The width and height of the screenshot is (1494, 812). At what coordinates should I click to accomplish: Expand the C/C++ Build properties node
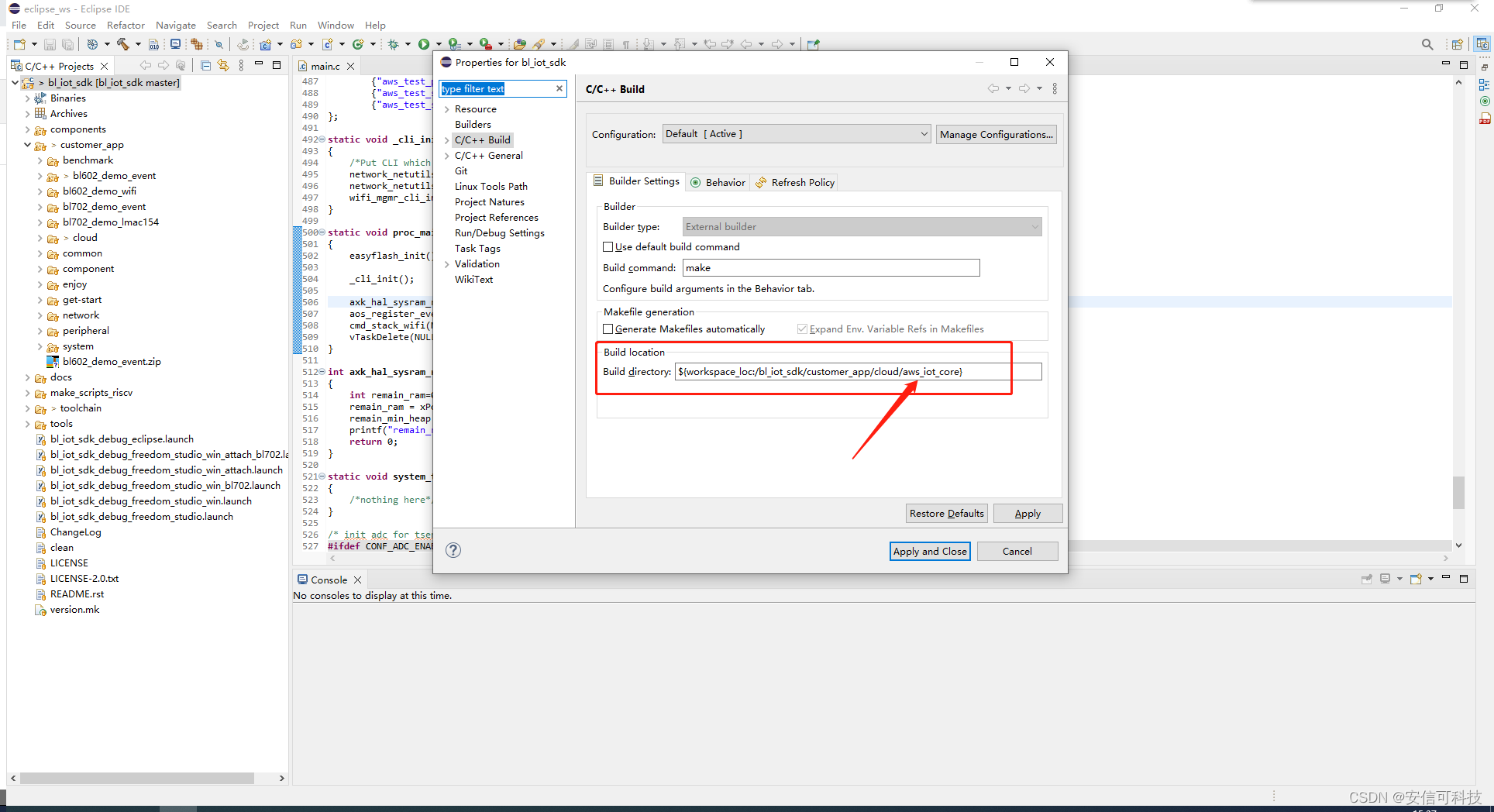[x=447, y=140]
